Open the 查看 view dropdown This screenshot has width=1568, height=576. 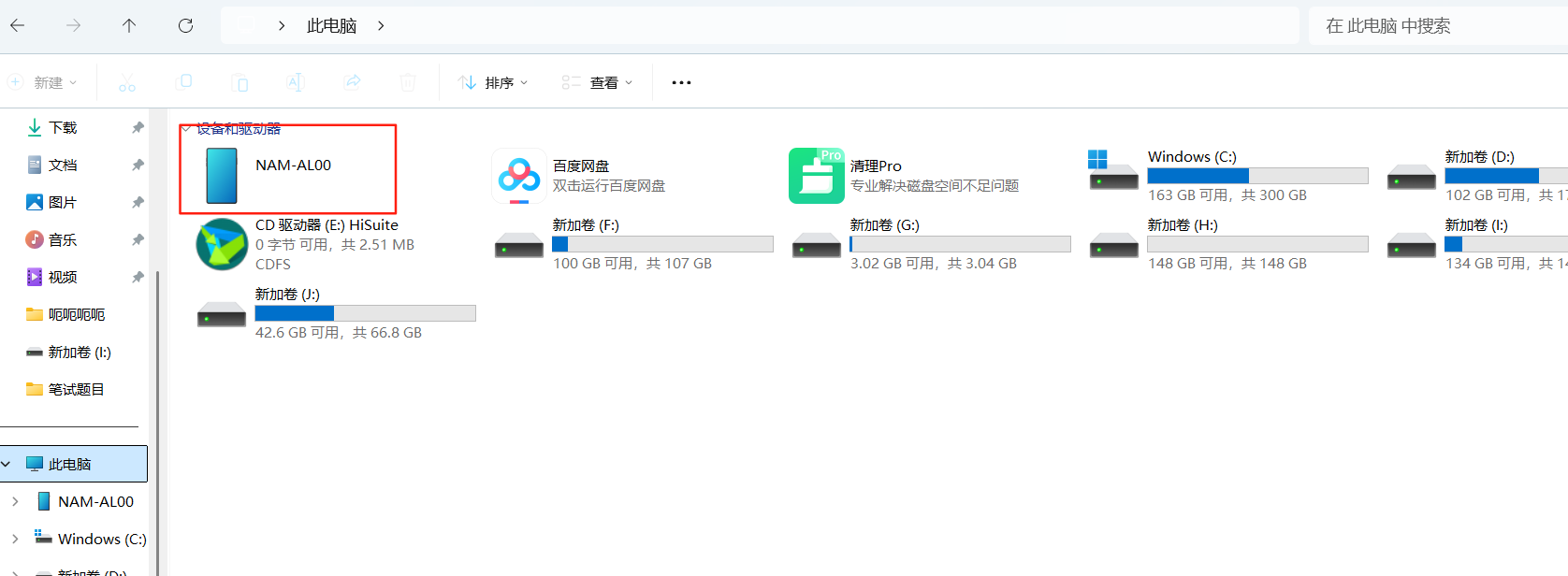598,82
